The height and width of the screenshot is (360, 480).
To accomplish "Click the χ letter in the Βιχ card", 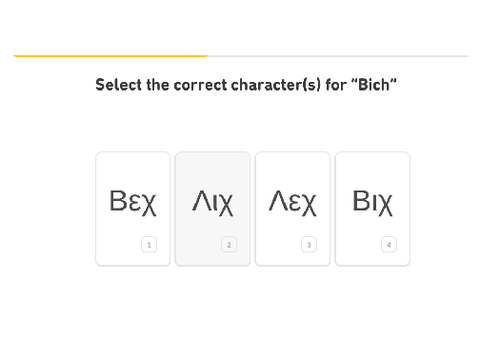I will [386, 205].
